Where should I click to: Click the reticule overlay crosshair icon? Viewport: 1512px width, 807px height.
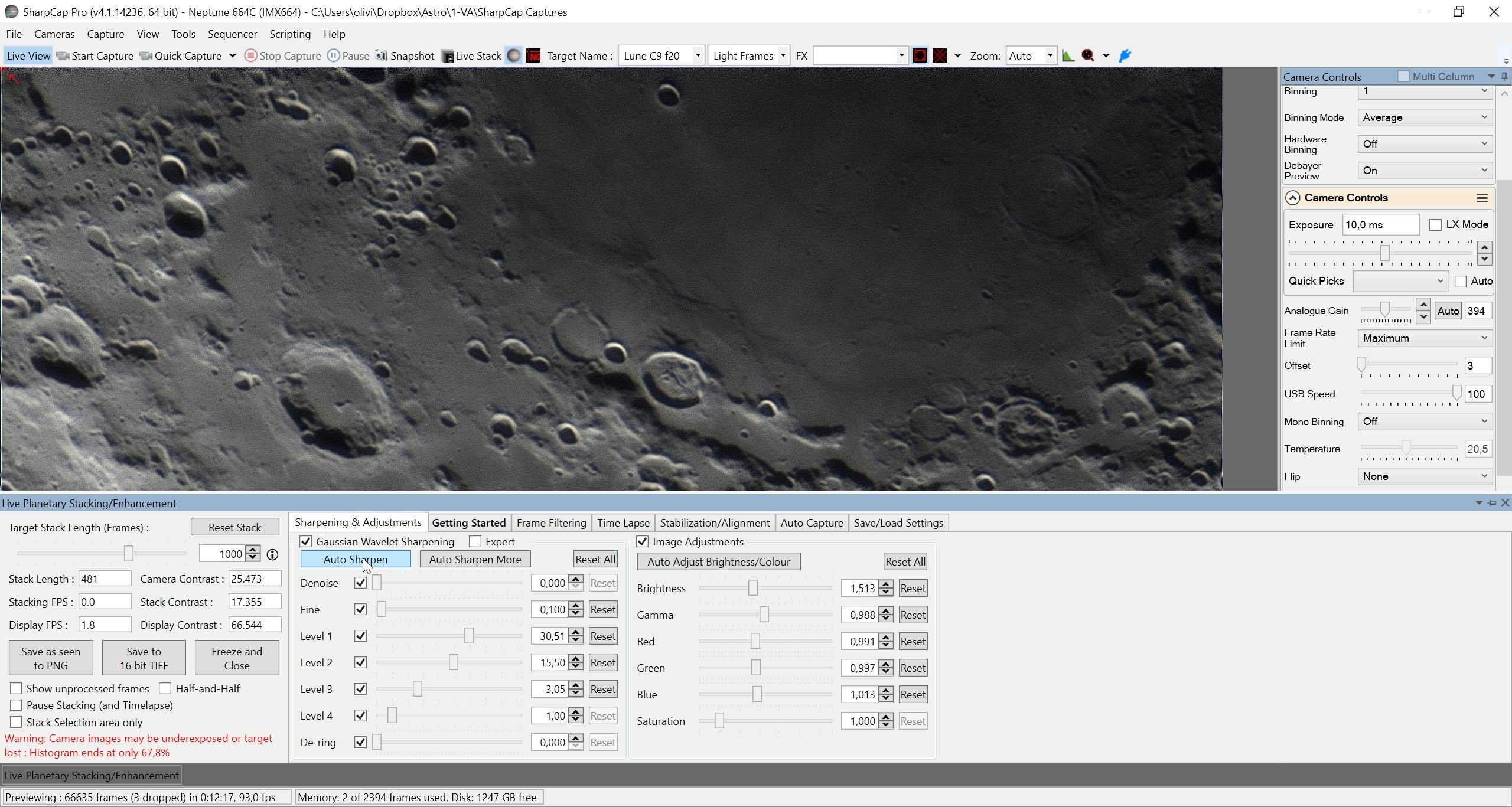(940, 55)
